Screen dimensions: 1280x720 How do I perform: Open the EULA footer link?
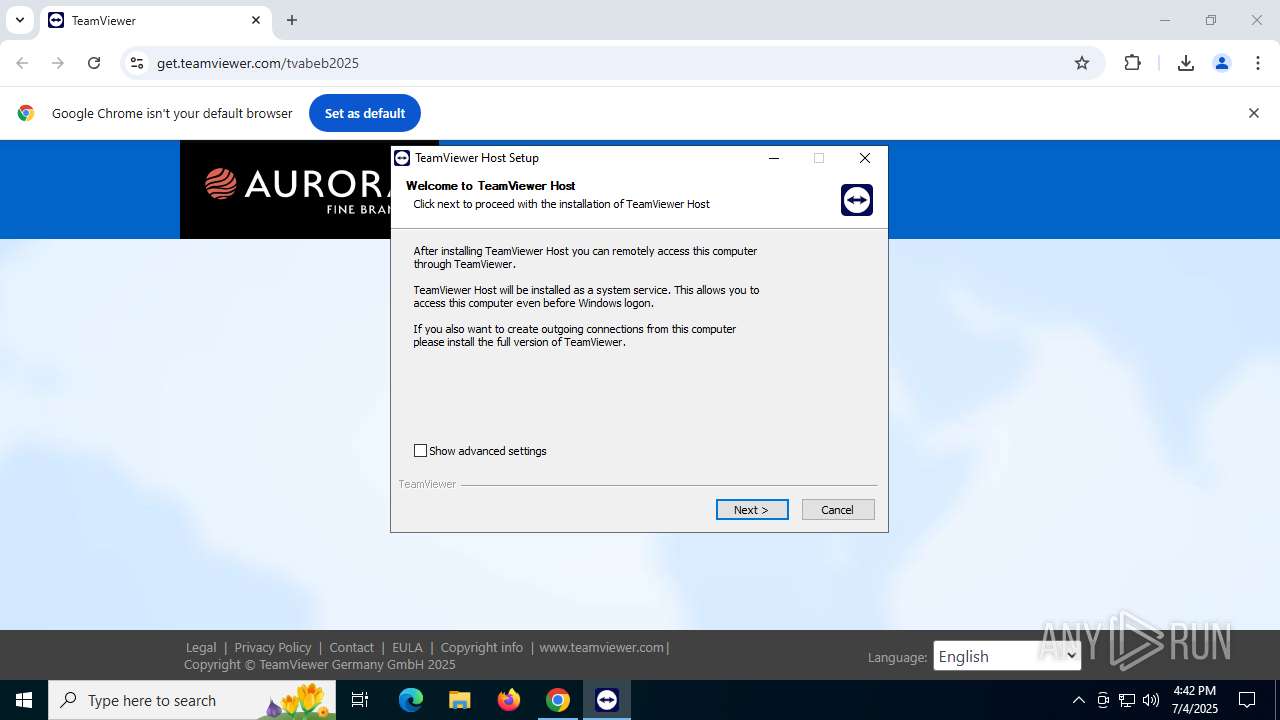pos(407,647)
